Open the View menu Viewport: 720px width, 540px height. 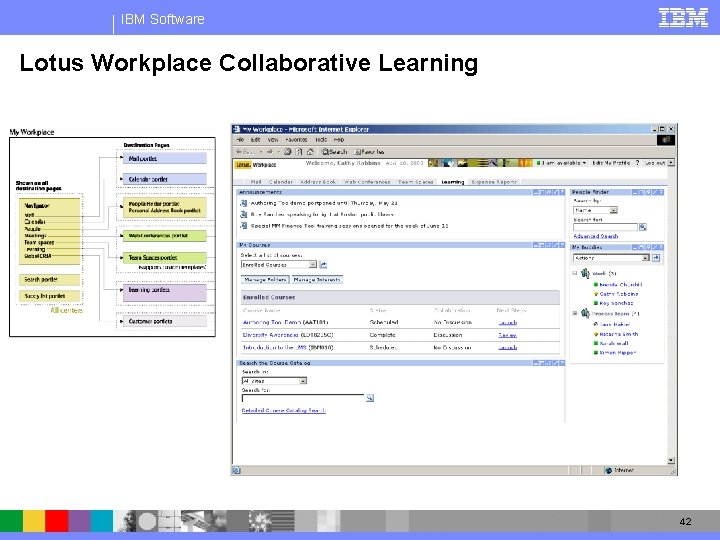pyautogui.click(x=273, y=140)
